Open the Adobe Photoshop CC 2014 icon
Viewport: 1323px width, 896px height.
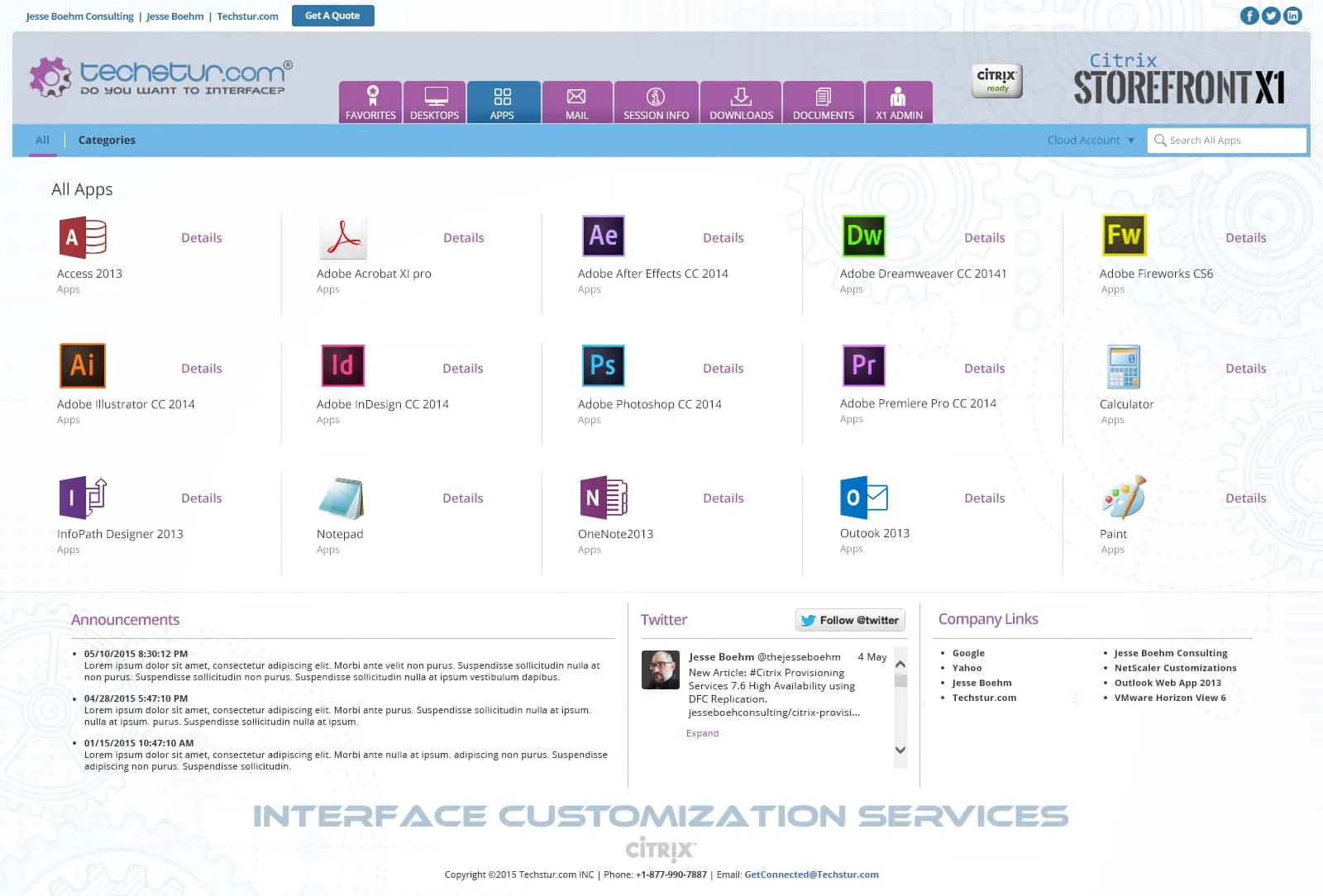[603, 365]
